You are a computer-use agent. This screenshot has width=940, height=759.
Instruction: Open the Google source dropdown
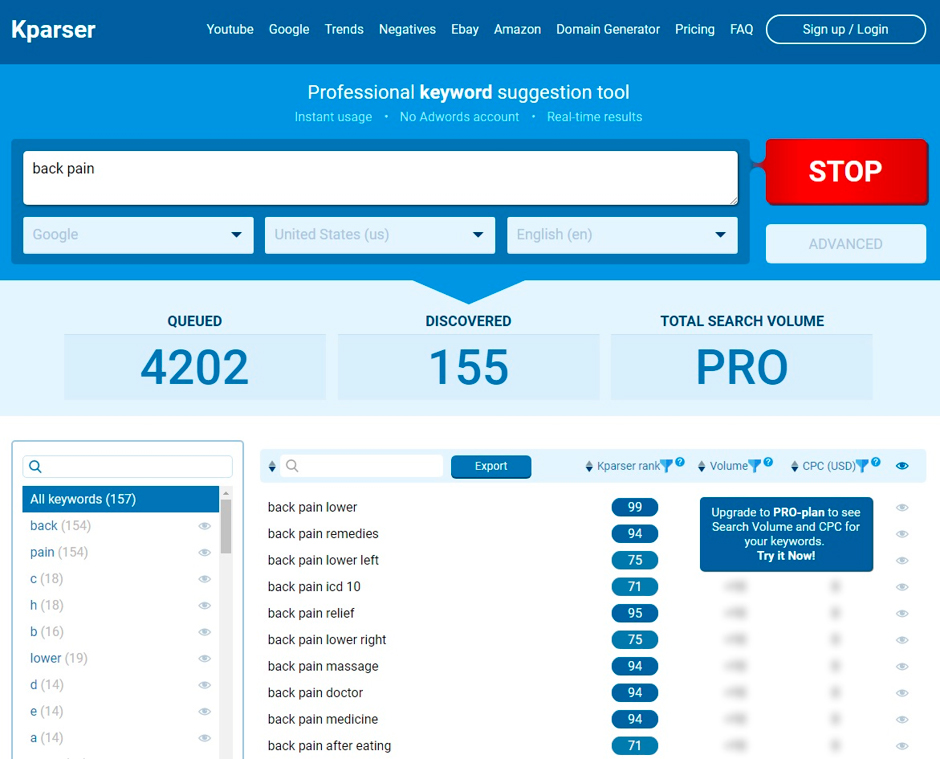tap(138, 235)
